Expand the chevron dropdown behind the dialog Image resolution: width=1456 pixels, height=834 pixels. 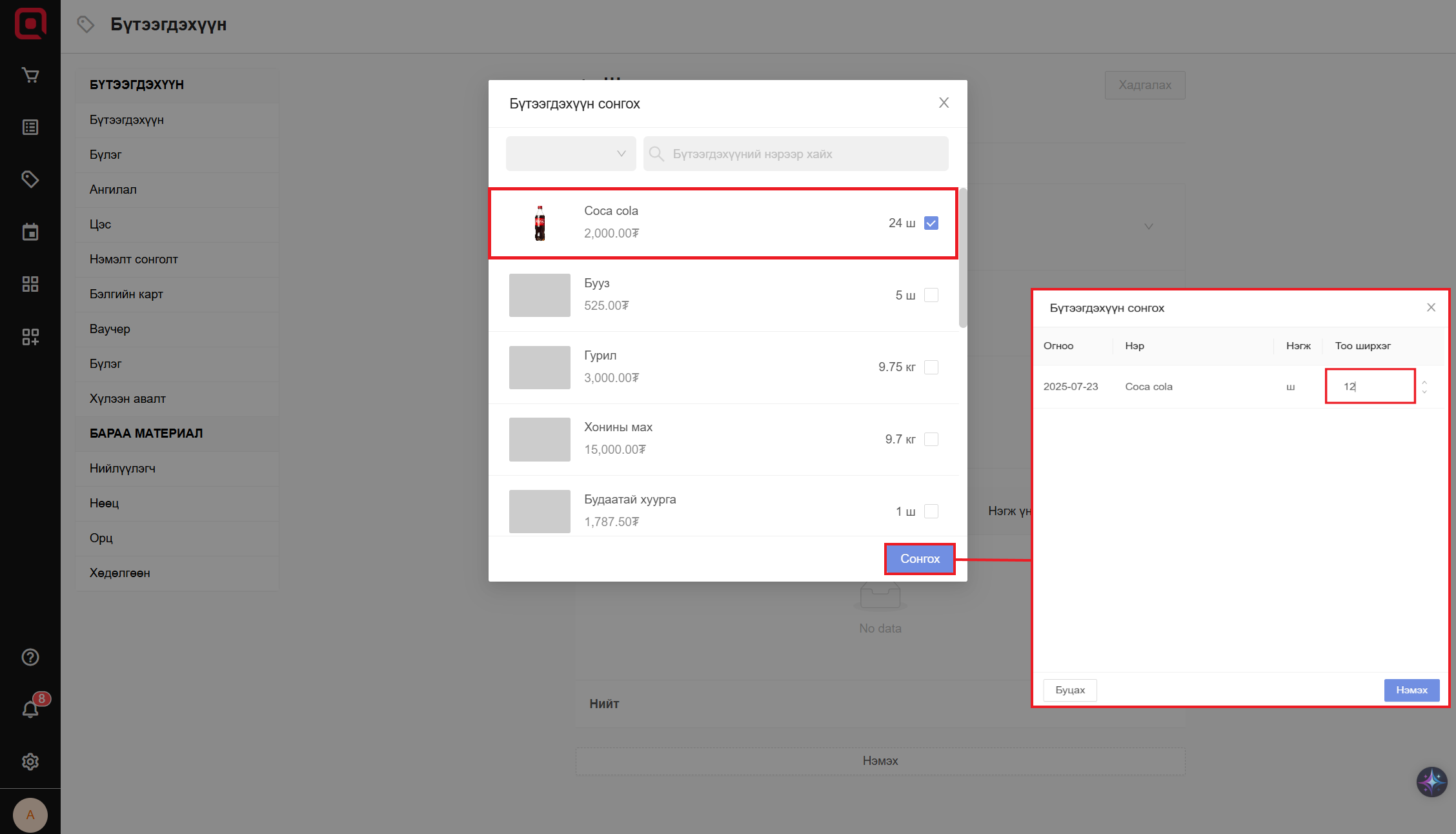pos(1148,227)
